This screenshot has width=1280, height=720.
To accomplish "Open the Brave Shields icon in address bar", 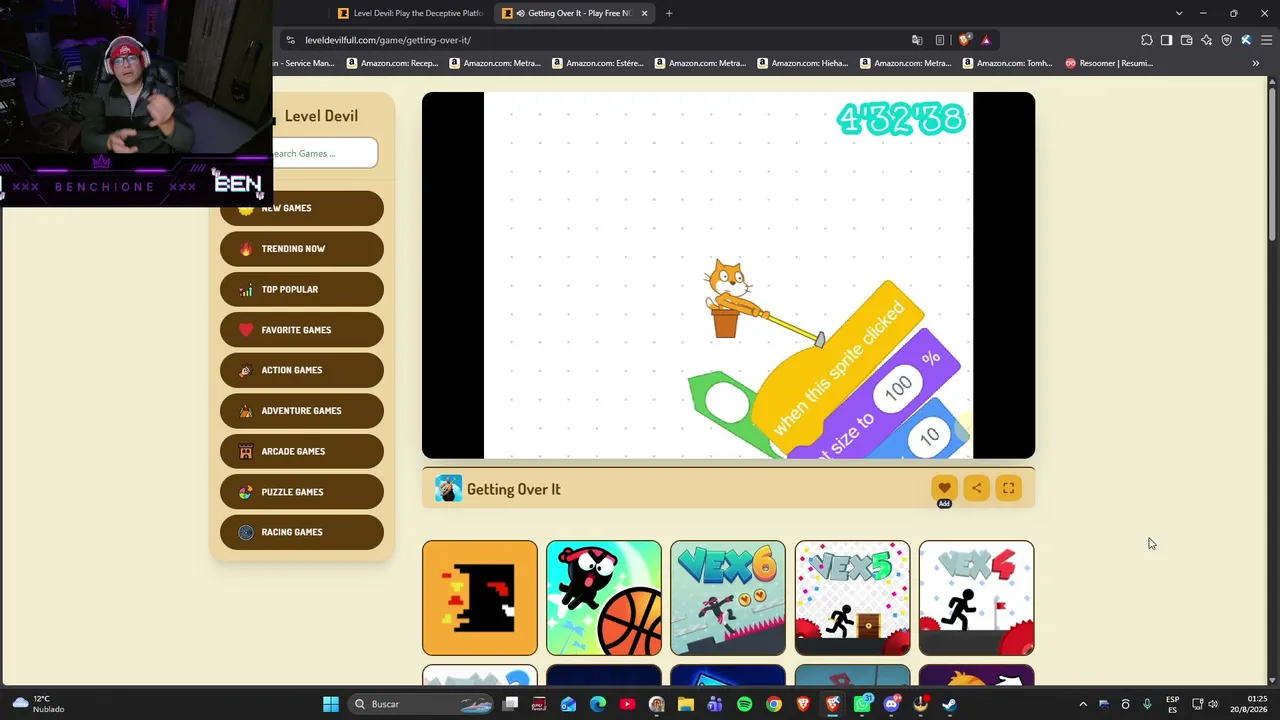I will point(964,40).
